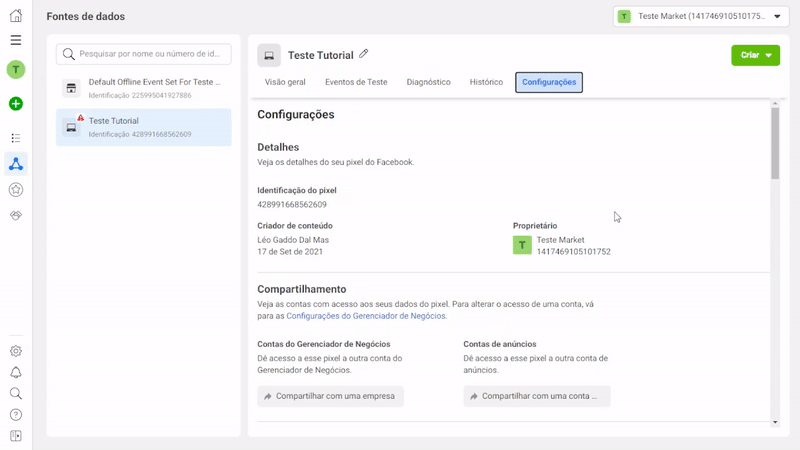Click Compartilhar com uma conta button
Screen dimensions: 800x450
point(536,396)
